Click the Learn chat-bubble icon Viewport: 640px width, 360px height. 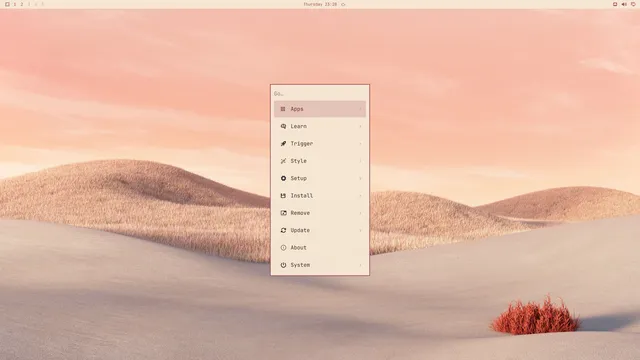(283, 127)
